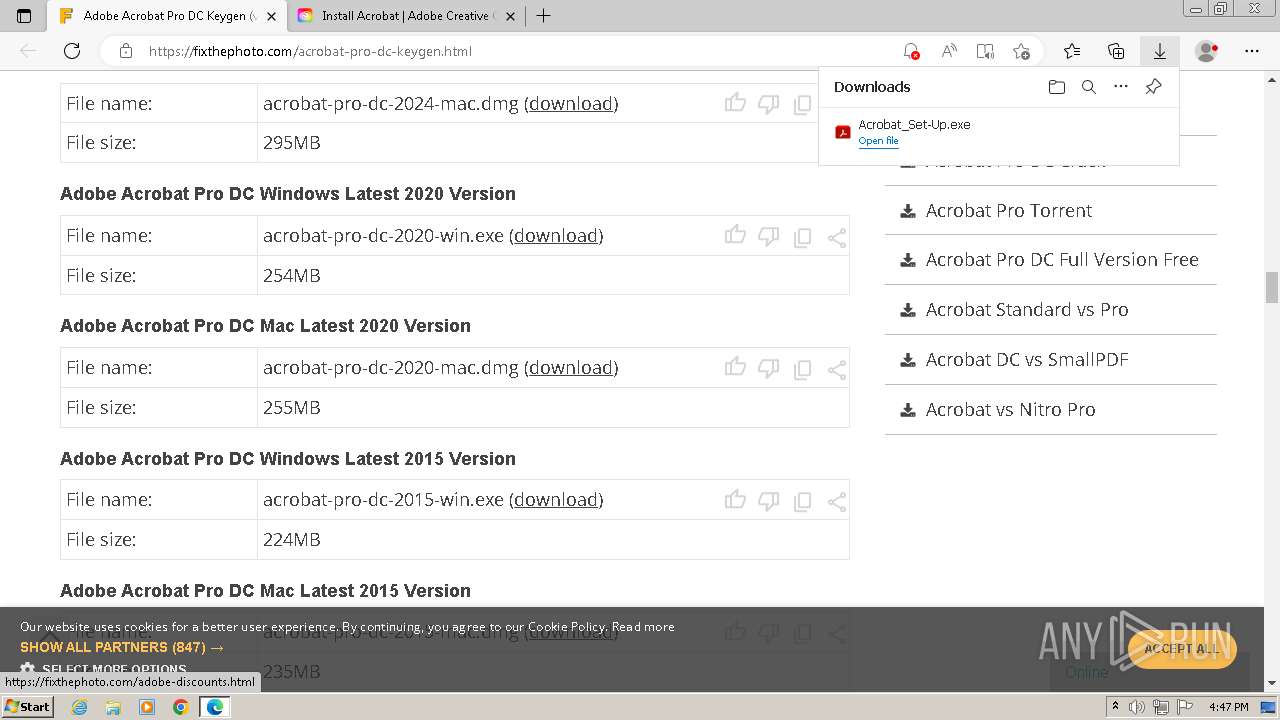Open the Immersive reader icon
Image resolution: width=1280 pixels, height=720 pixels.
coord(985,51)
